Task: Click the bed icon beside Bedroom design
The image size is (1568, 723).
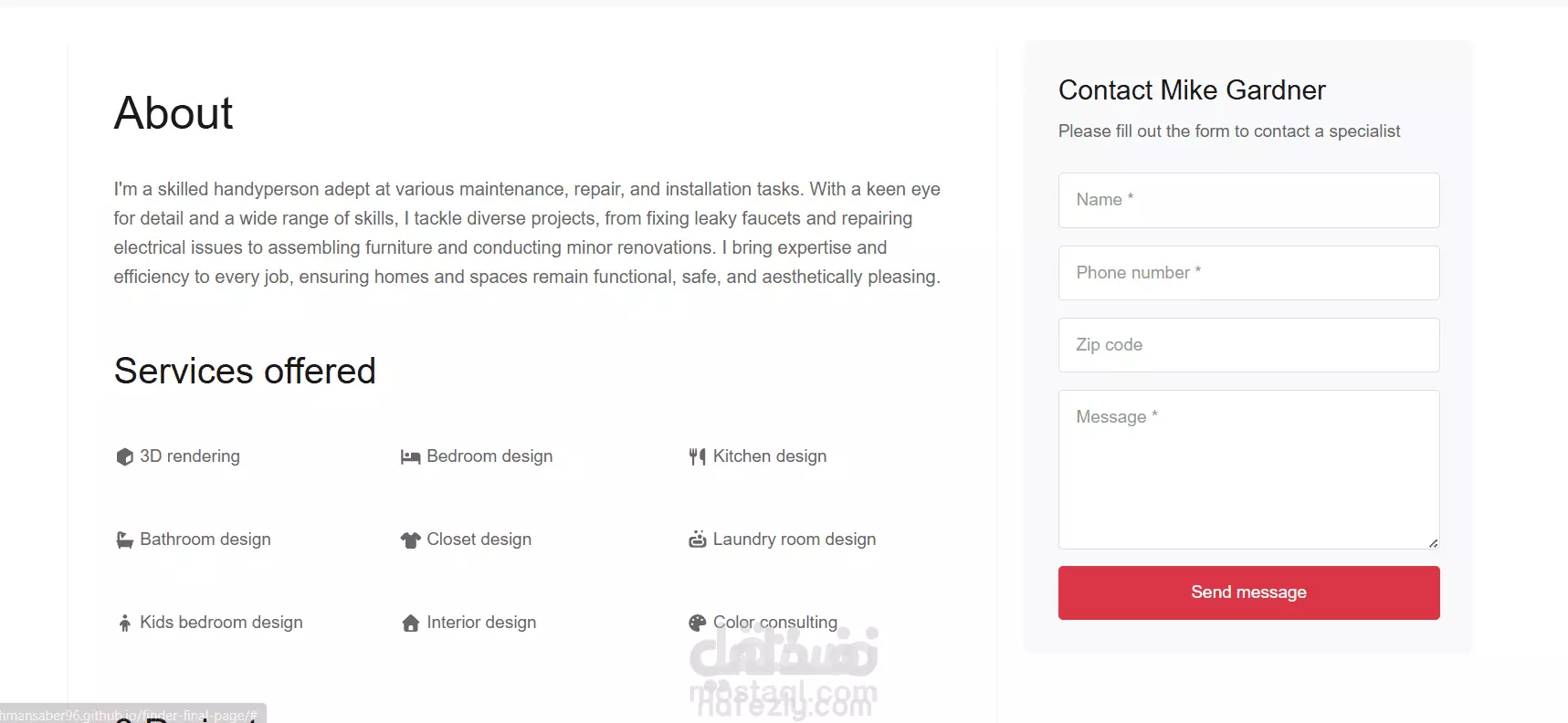Action: pyautogui.click(x=411, y=457)
